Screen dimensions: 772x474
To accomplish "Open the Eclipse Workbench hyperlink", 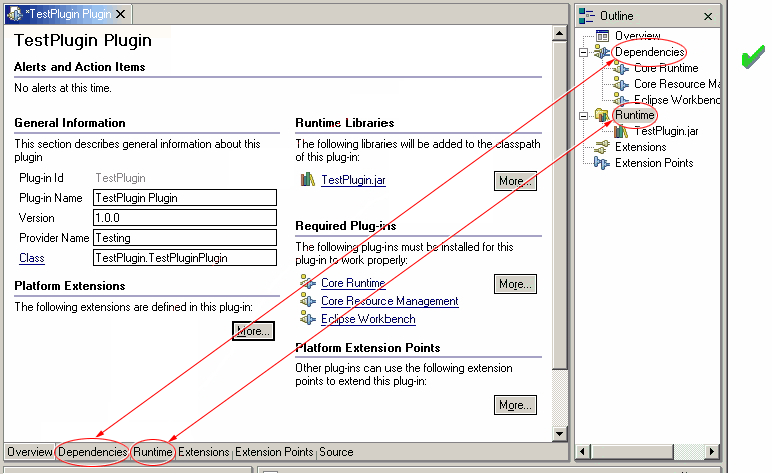I will pos(368,319).
